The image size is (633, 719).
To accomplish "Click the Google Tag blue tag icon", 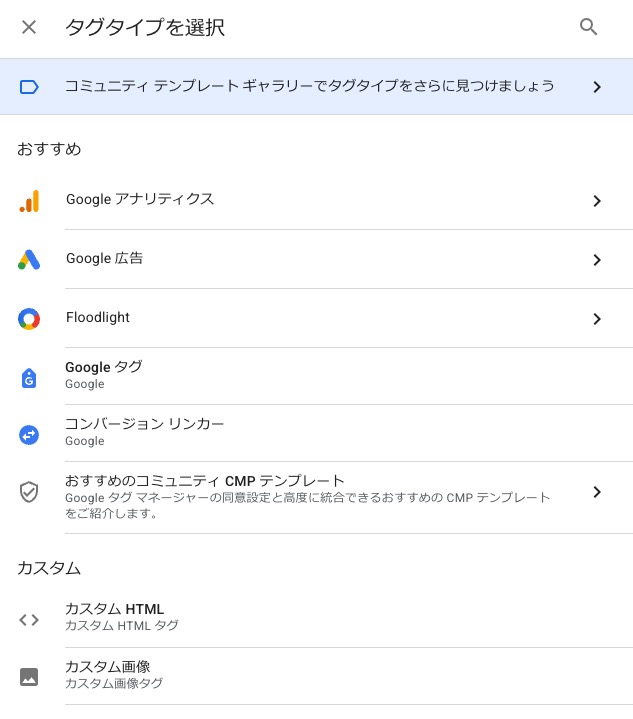I will [29, 378].
